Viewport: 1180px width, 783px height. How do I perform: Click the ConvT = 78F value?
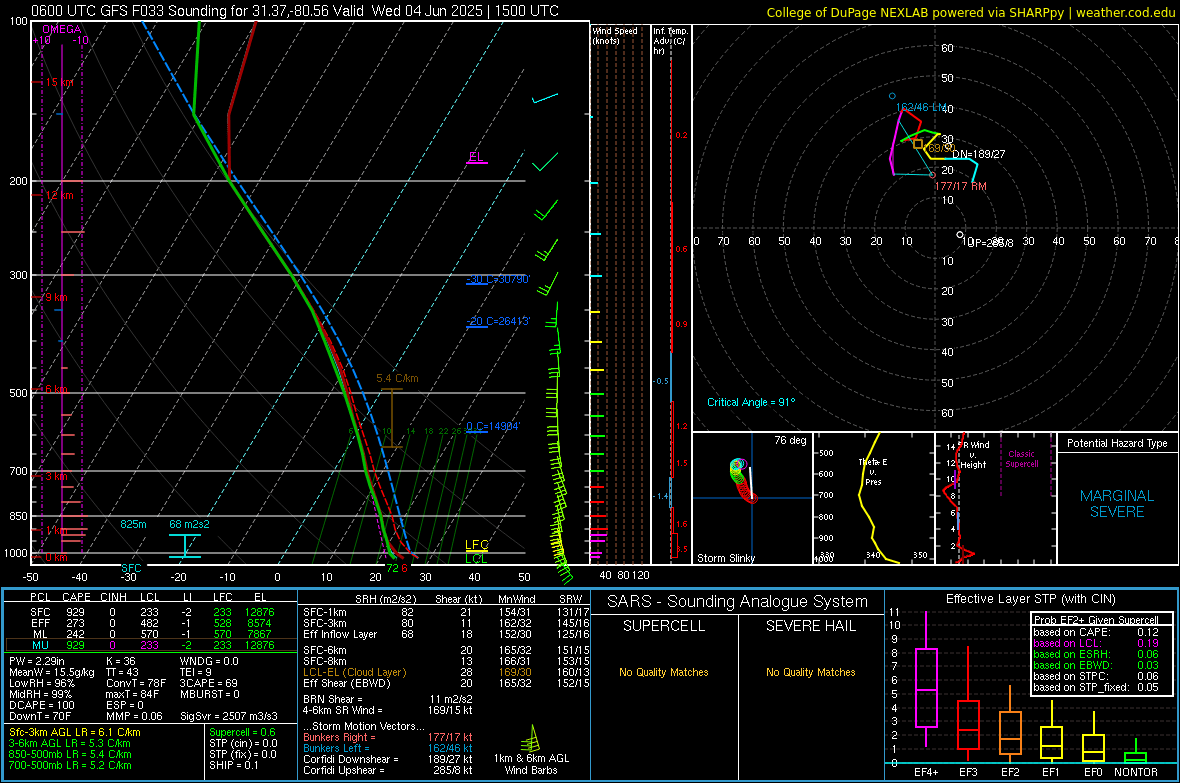135,683
